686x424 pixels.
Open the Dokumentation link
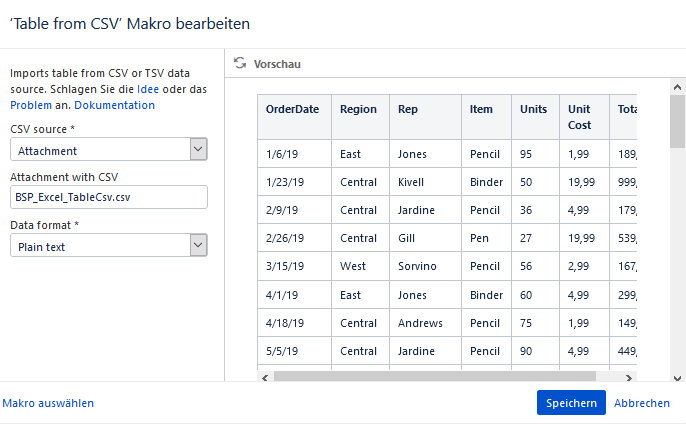click(115, 105)
